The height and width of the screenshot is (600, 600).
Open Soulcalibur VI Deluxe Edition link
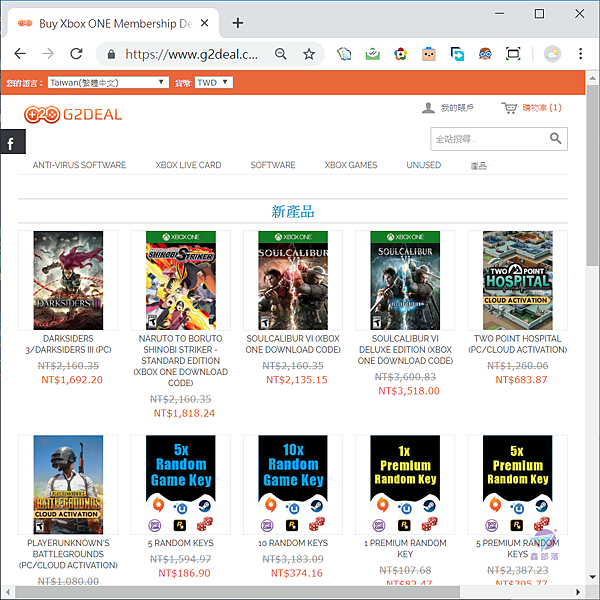405,349
